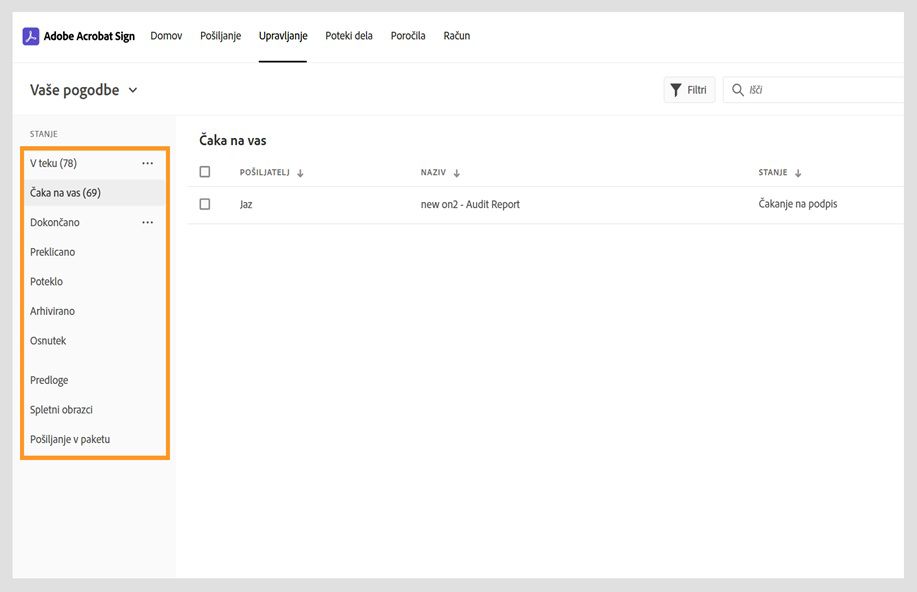The height and width of the screenshot is (592, 917).
Task: Click the magnifying glass search icon
Action: (740, 89)
